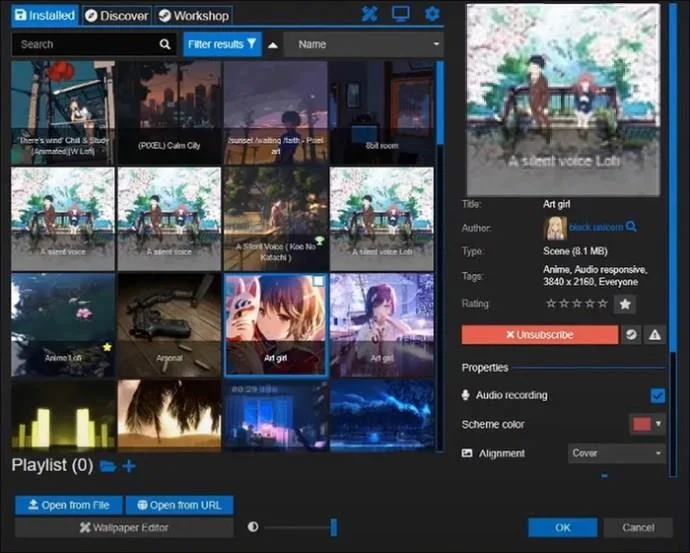690x553 pixels.
Task: Confirm with the OK button
Action: coord(562,527)
